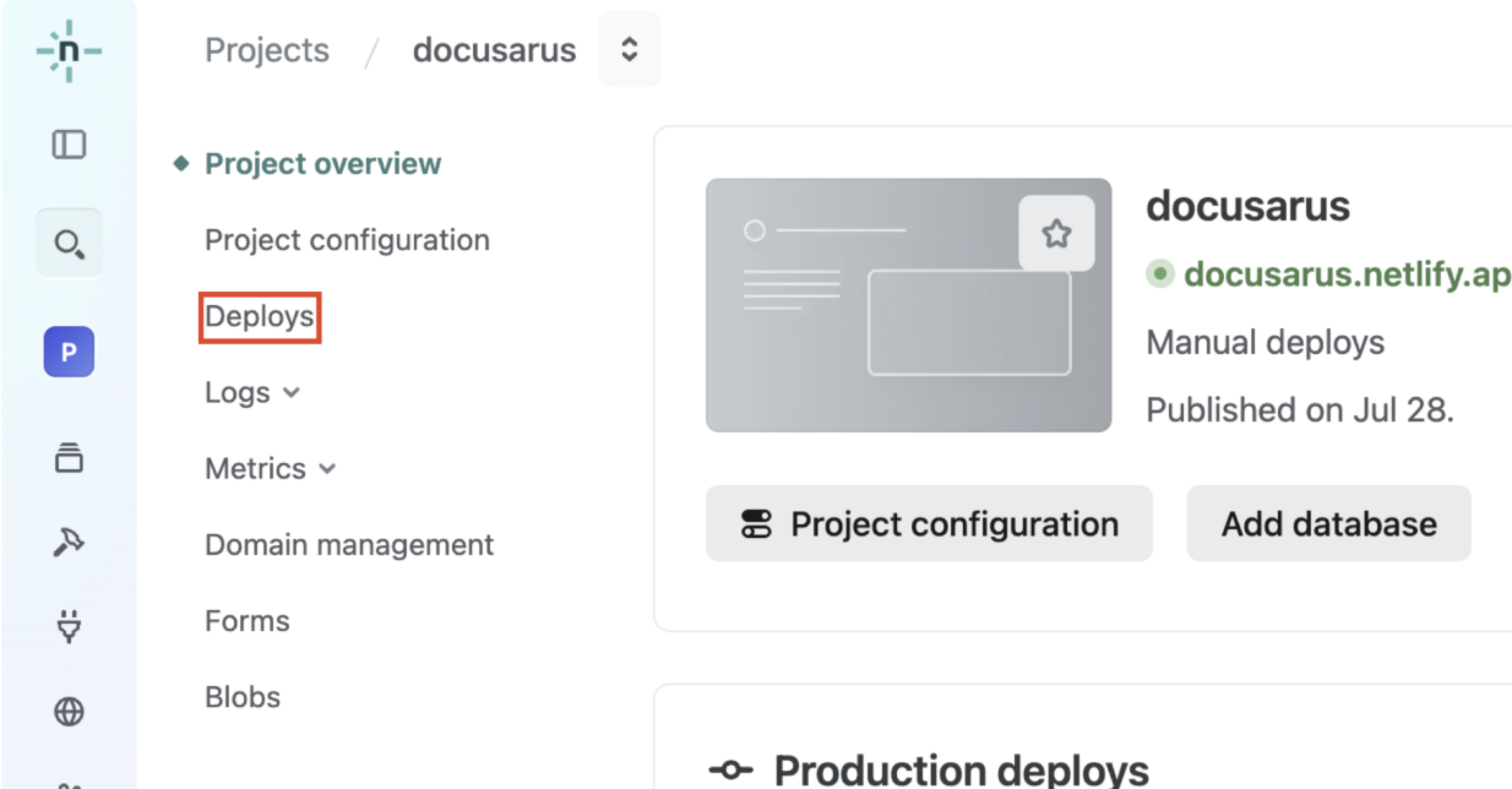The height and width of the screenshot is (789, 1512).
Task: Click the Production deploys heading
Action: (961, 769)
